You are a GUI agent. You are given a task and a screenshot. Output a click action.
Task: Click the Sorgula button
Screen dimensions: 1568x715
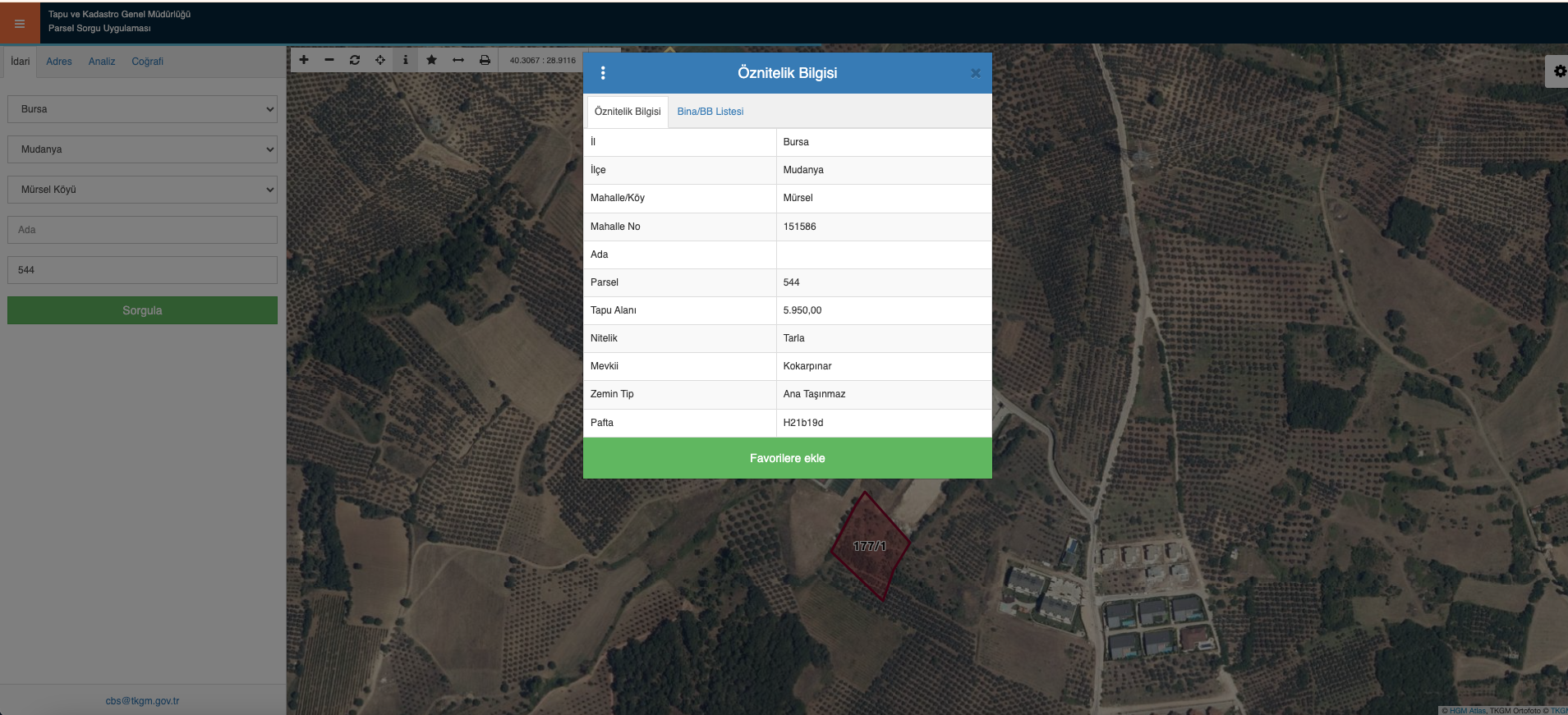[142, 310]
